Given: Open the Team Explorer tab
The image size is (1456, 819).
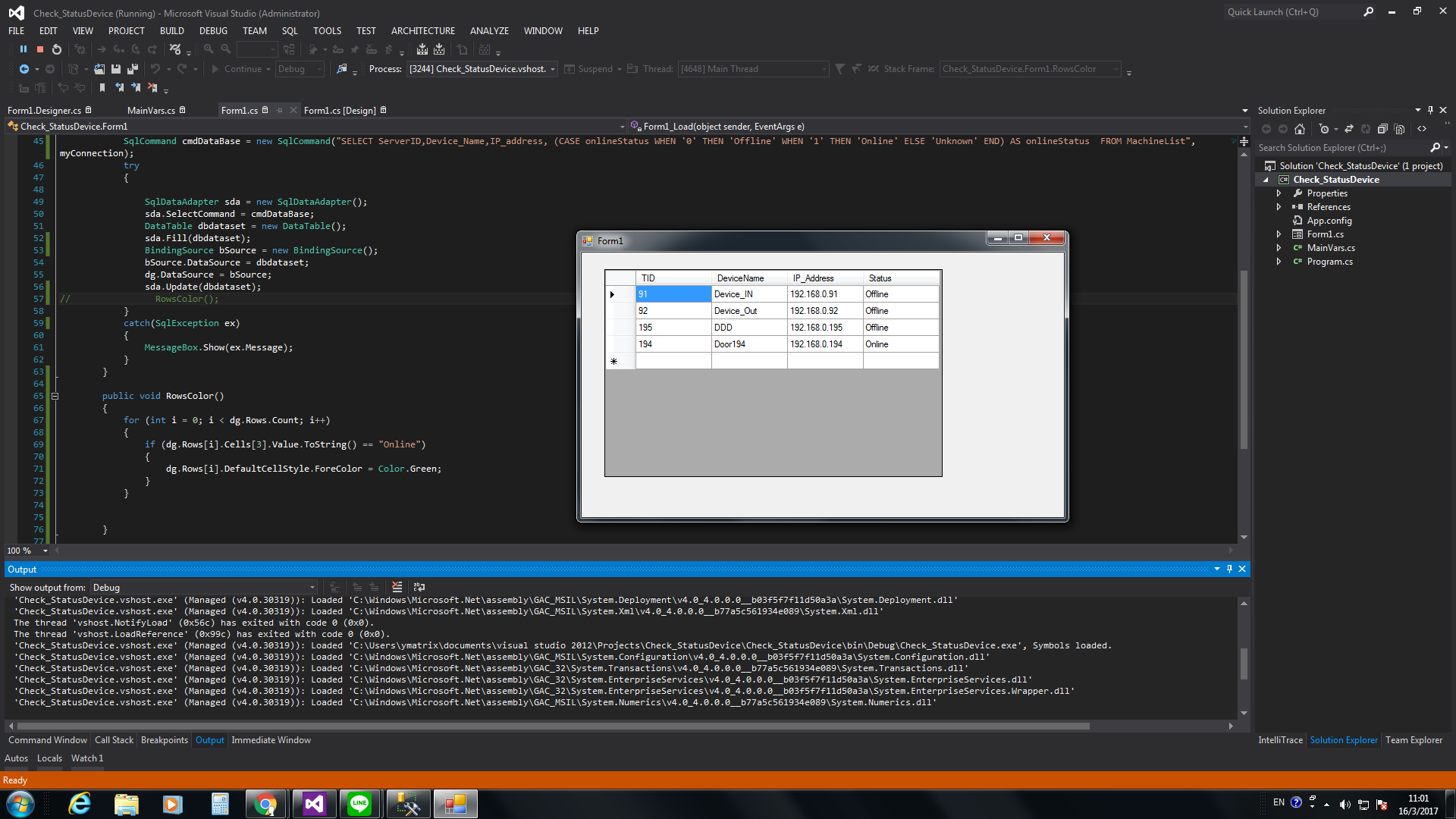Looking at the screenshot, I should pos(1414,740).
